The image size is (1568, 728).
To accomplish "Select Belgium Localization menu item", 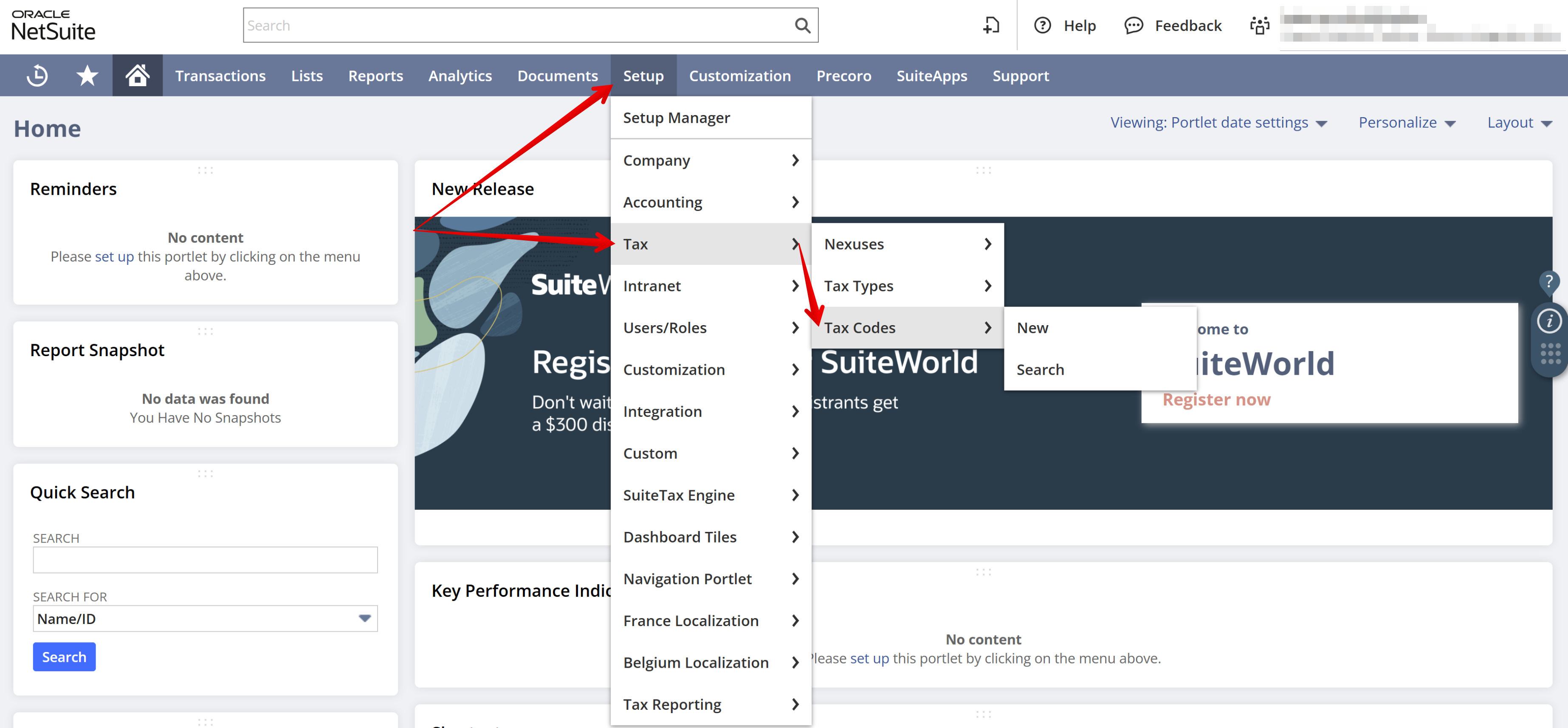I will coord(711,663).
